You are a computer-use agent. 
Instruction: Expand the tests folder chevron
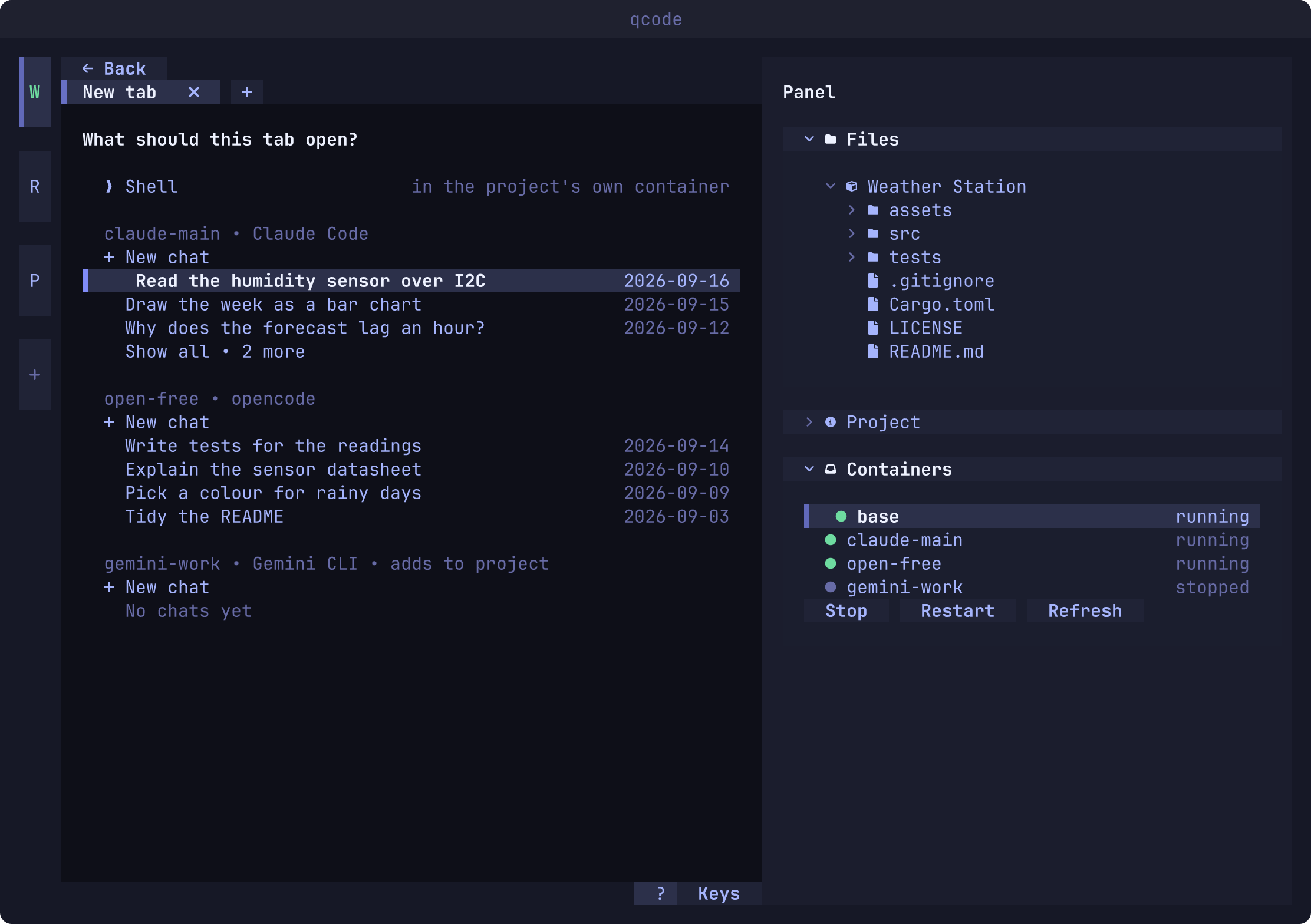852,257
